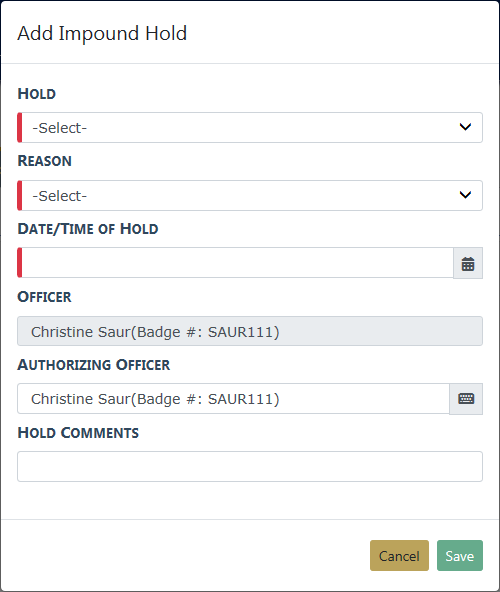Image resolution: width=500 pixels, height=592 pixels.
Task: Cancel the Add Impound Hold dialog
Action: coord(399,555)
